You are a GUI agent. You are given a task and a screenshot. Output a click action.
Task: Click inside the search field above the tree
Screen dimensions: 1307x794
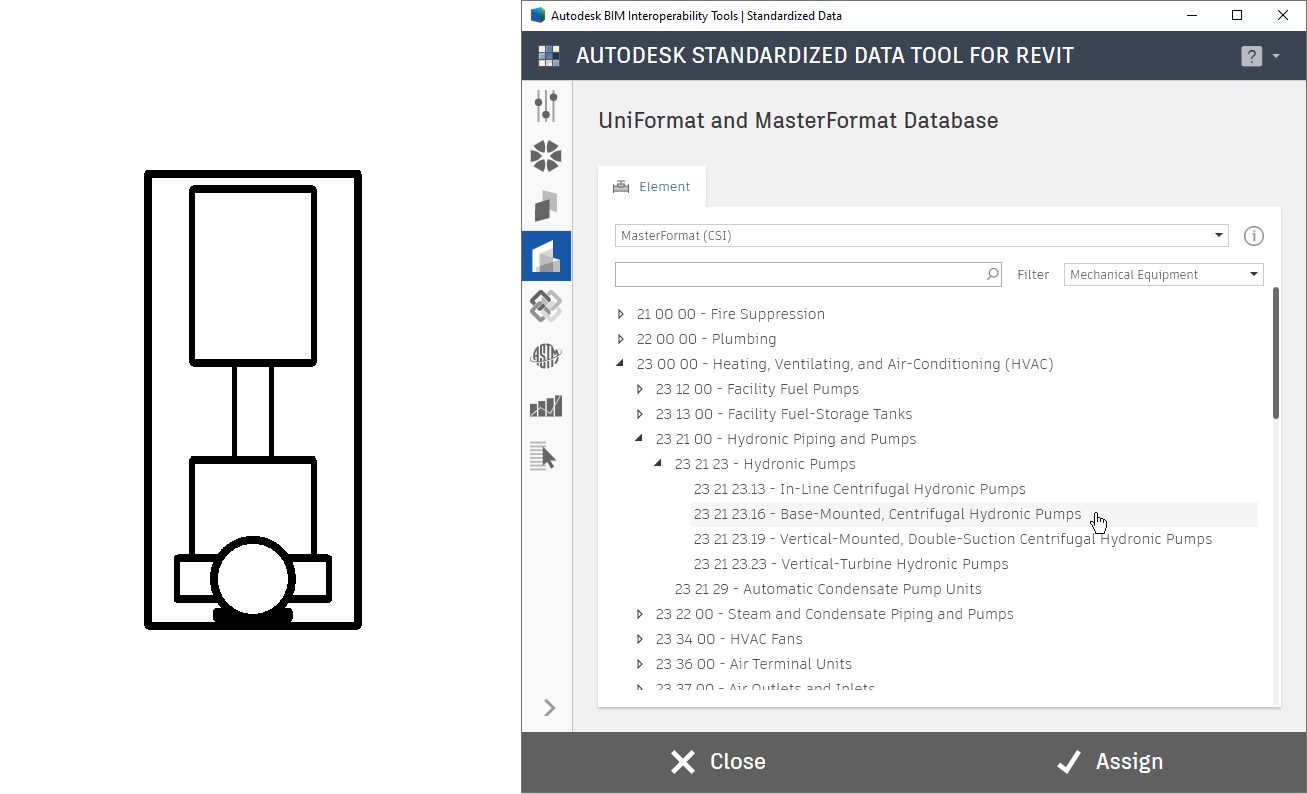[x=800, y=273]
